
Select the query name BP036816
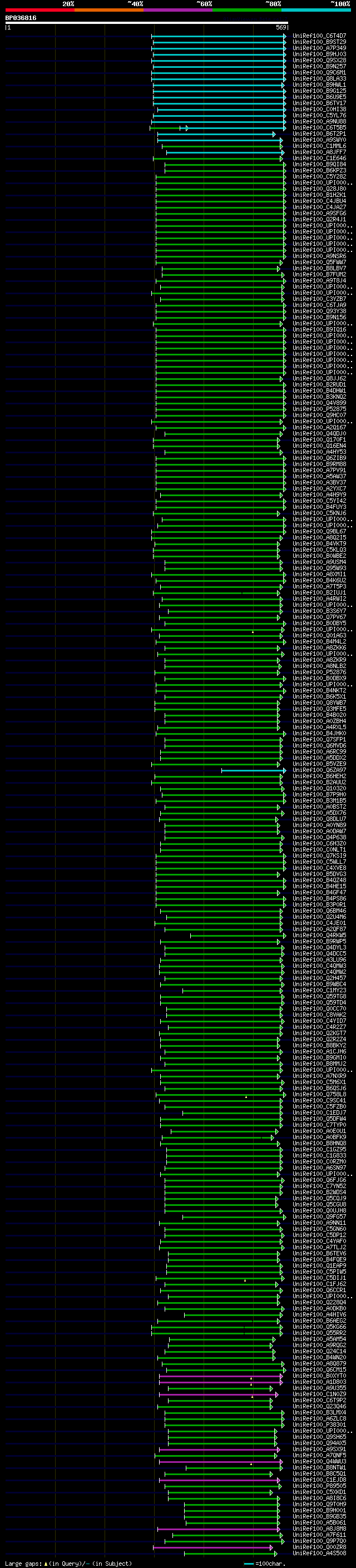pyautogui.click(x=21, y=18)
